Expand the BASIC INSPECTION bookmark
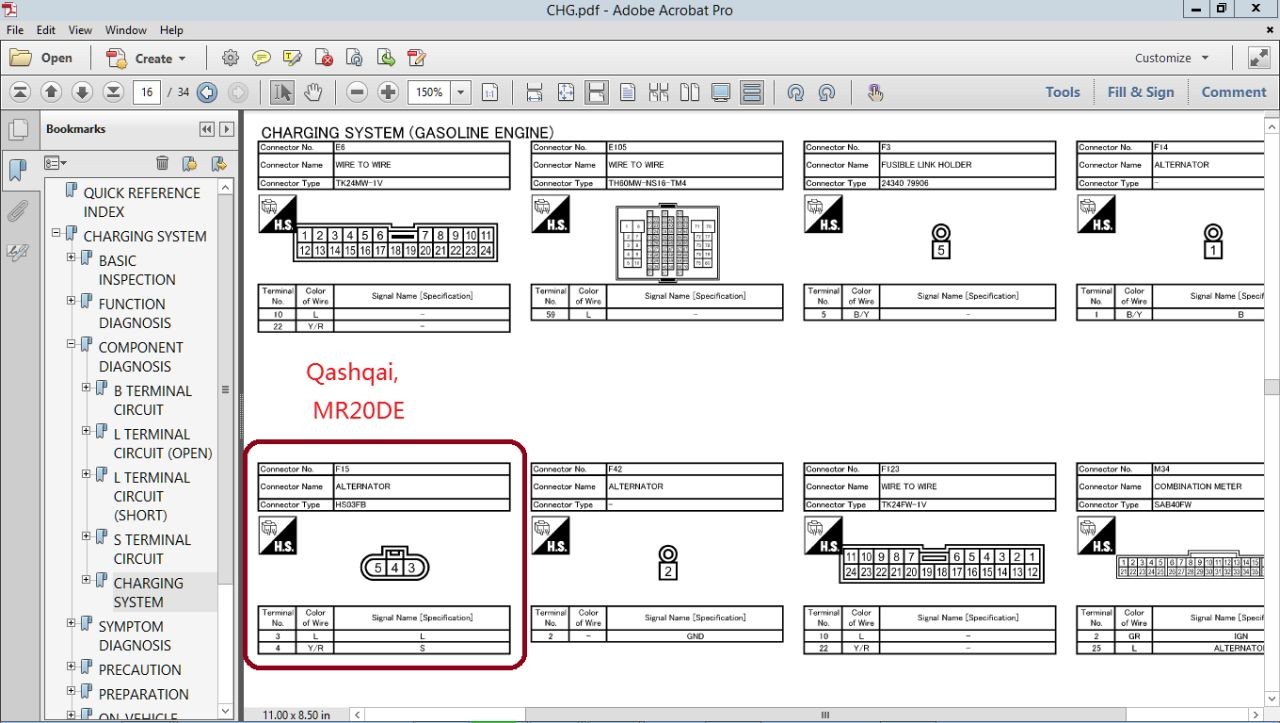Image resolution: width=1280 pixels, height=723 pixels. tap(71, 258)
